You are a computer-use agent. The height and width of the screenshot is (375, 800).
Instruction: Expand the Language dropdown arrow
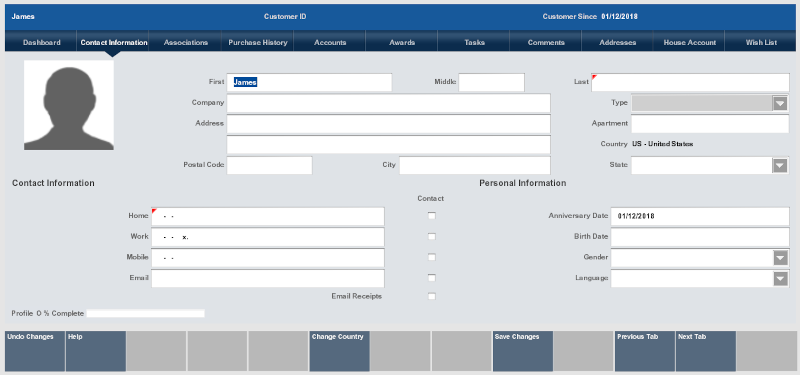pyautogui.click(x=780, y=279)
